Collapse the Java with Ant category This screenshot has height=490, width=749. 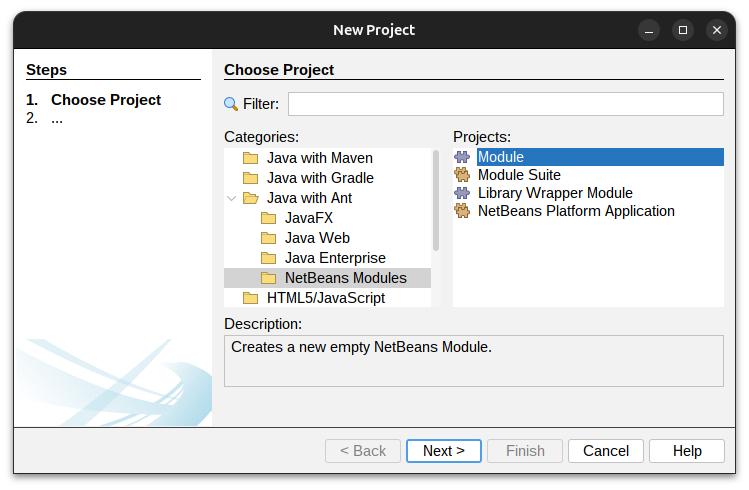pos(232,198)
